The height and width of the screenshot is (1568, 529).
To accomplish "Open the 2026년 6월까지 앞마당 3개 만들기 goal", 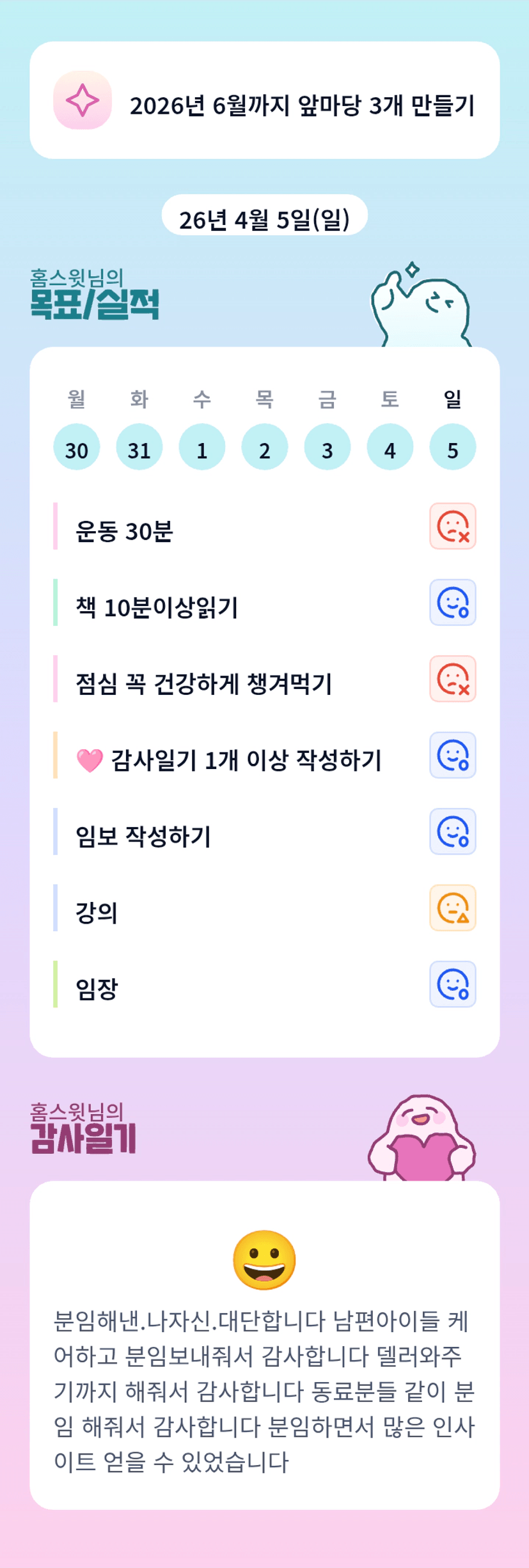I will pyautogui.click(x=302, y=105).
